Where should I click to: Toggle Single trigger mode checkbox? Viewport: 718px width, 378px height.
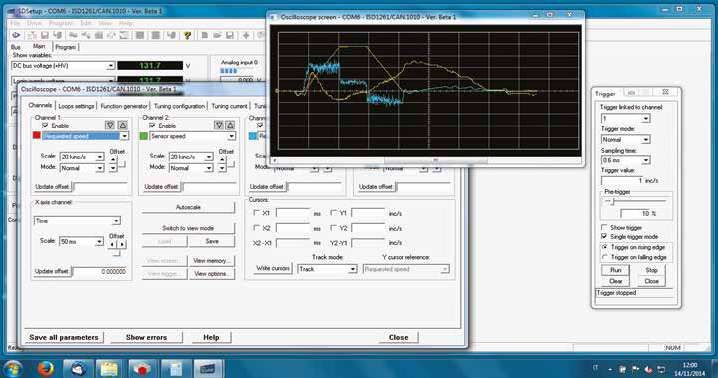point(604,236)
